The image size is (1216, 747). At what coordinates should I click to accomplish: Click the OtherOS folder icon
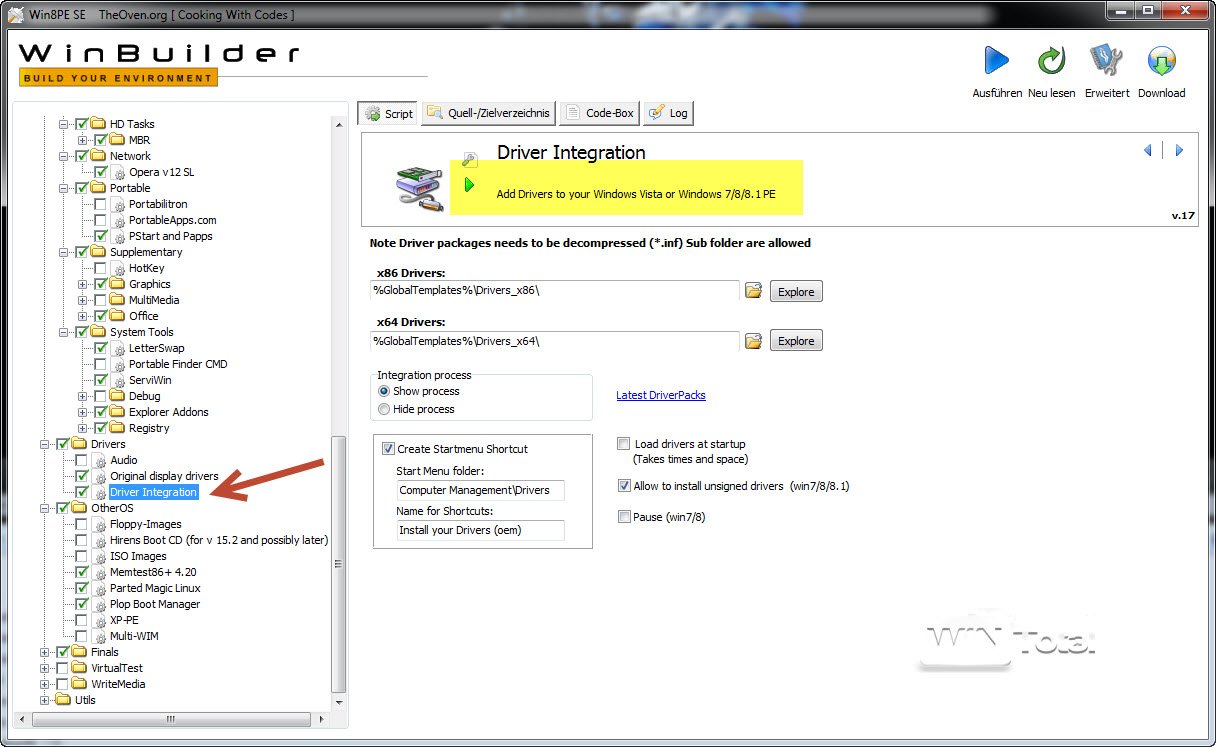(80, 508)
